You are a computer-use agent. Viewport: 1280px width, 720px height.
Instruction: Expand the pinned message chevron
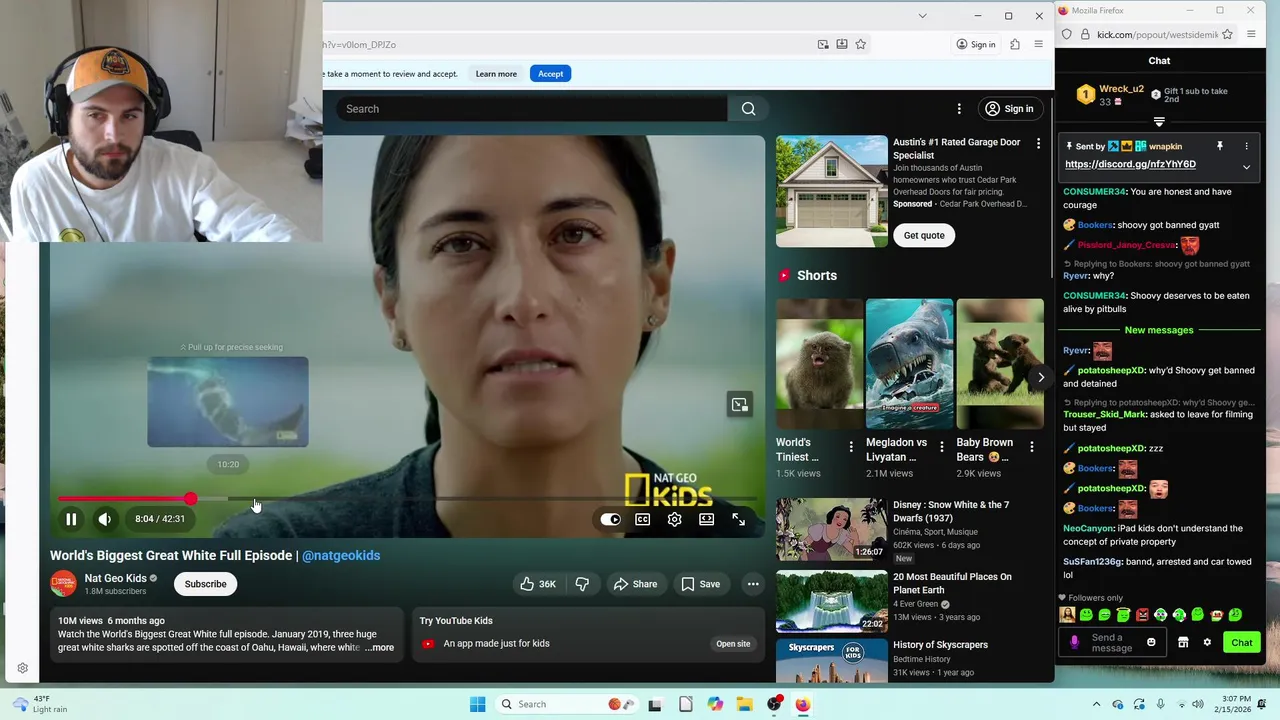tap(1246, 167)
